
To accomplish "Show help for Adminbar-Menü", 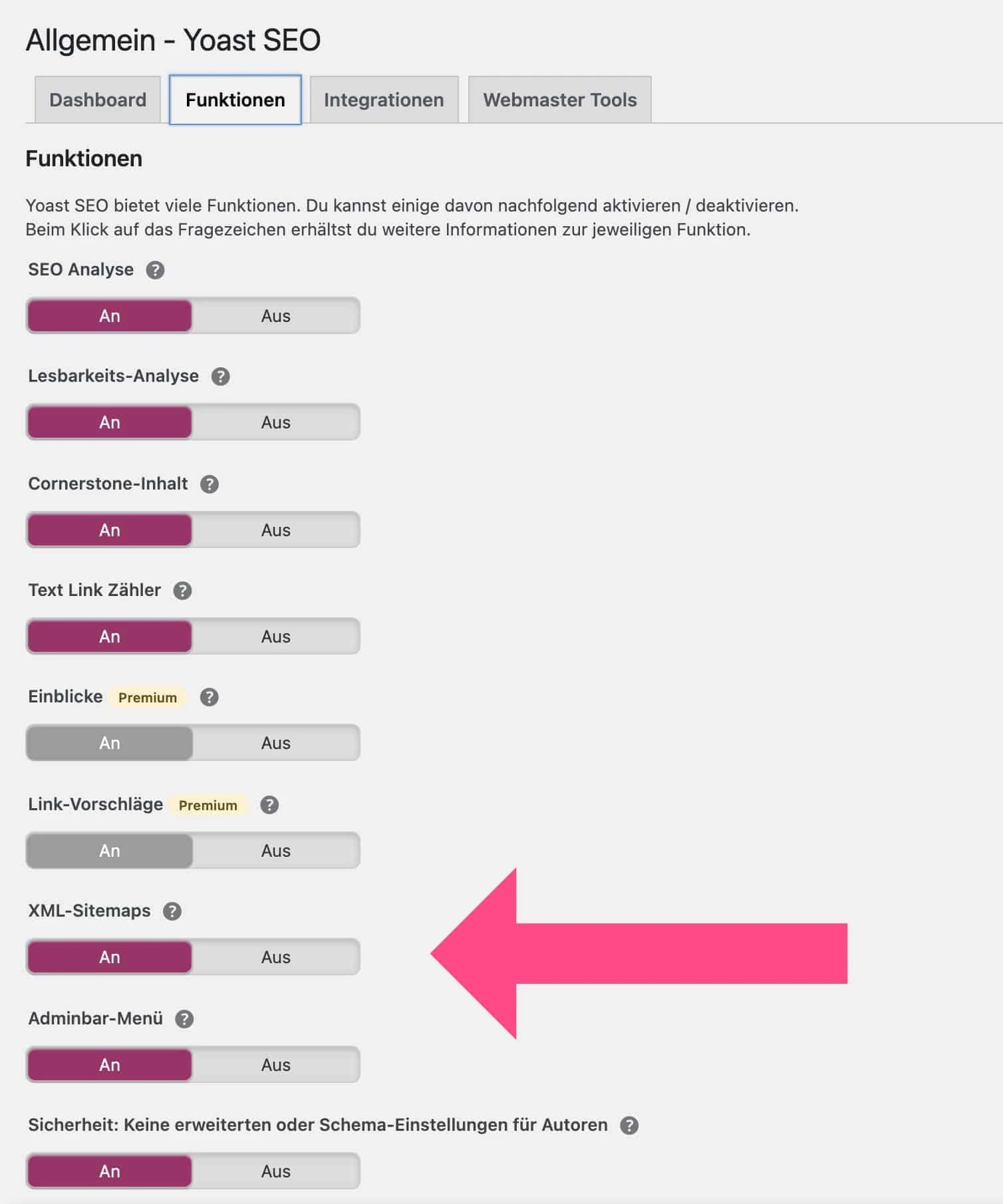I will [x=184, y=1019].
